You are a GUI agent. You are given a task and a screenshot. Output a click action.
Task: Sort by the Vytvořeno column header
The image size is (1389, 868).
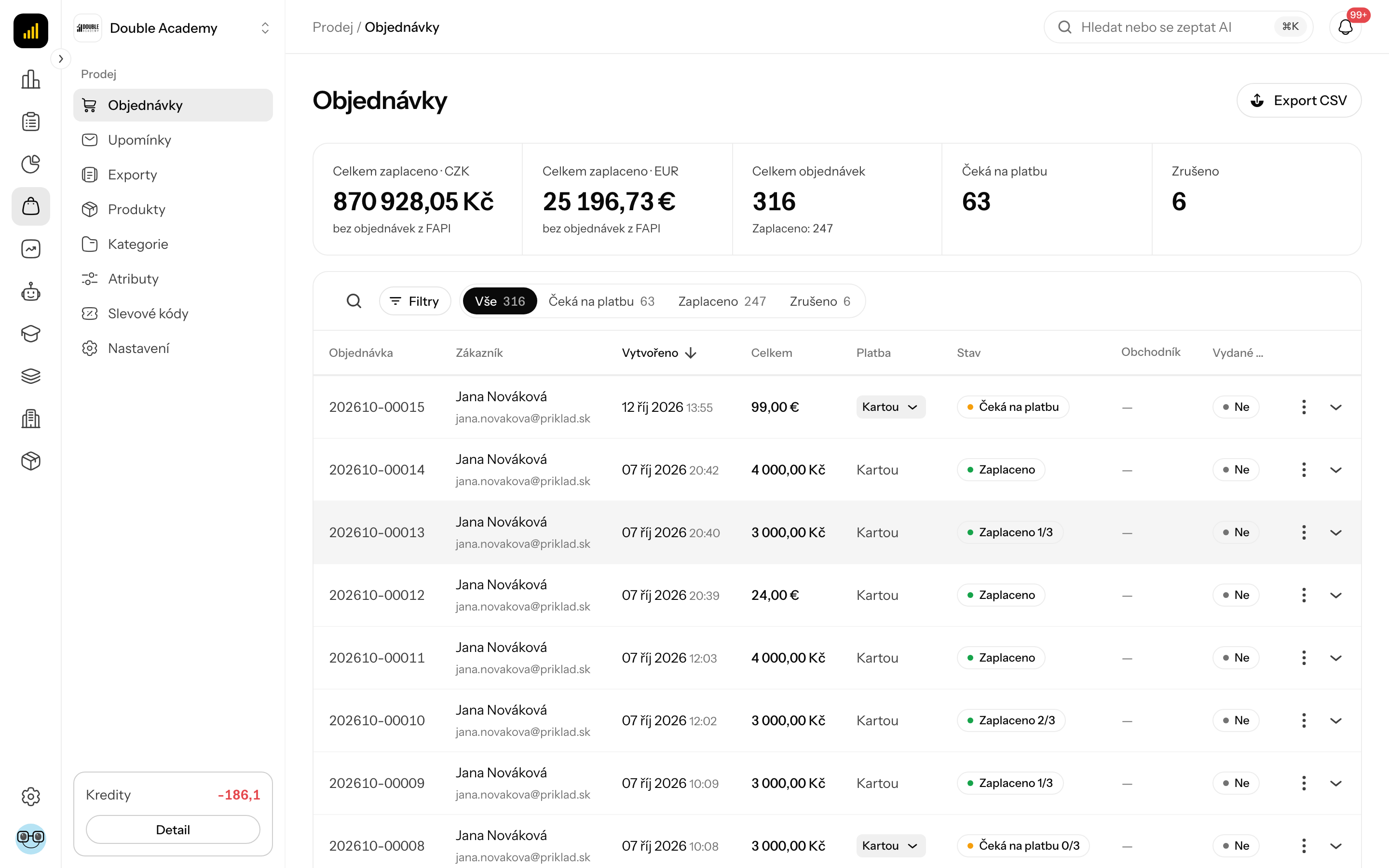(659, 353)
